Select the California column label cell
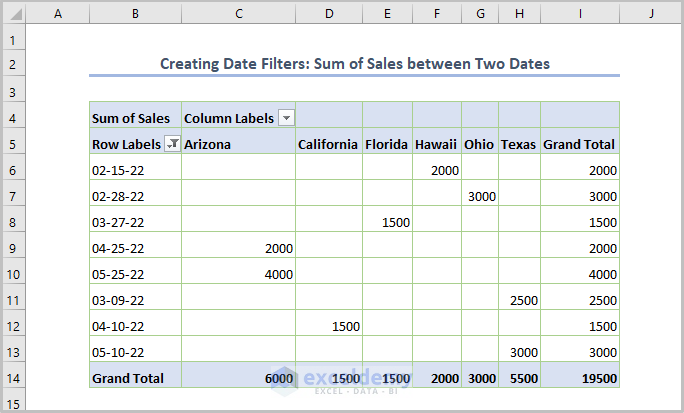 (328, 144)
